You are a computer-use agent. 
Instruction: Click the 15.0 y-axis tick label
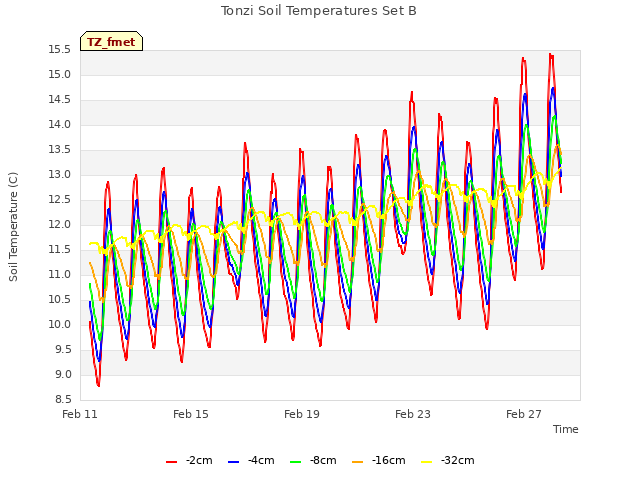60,75
